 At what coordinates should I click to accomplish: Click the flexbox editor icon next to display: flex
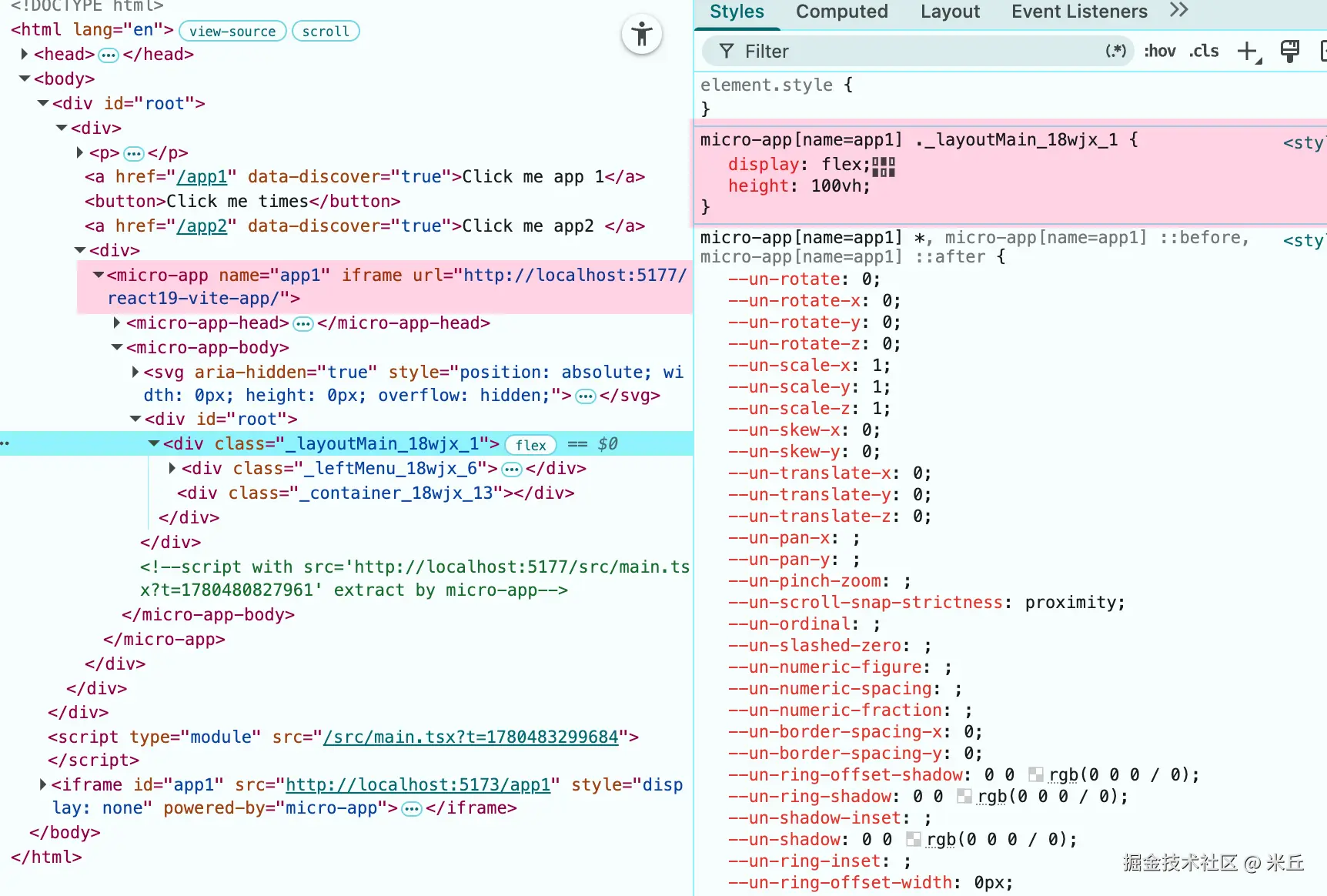(884, 166)
